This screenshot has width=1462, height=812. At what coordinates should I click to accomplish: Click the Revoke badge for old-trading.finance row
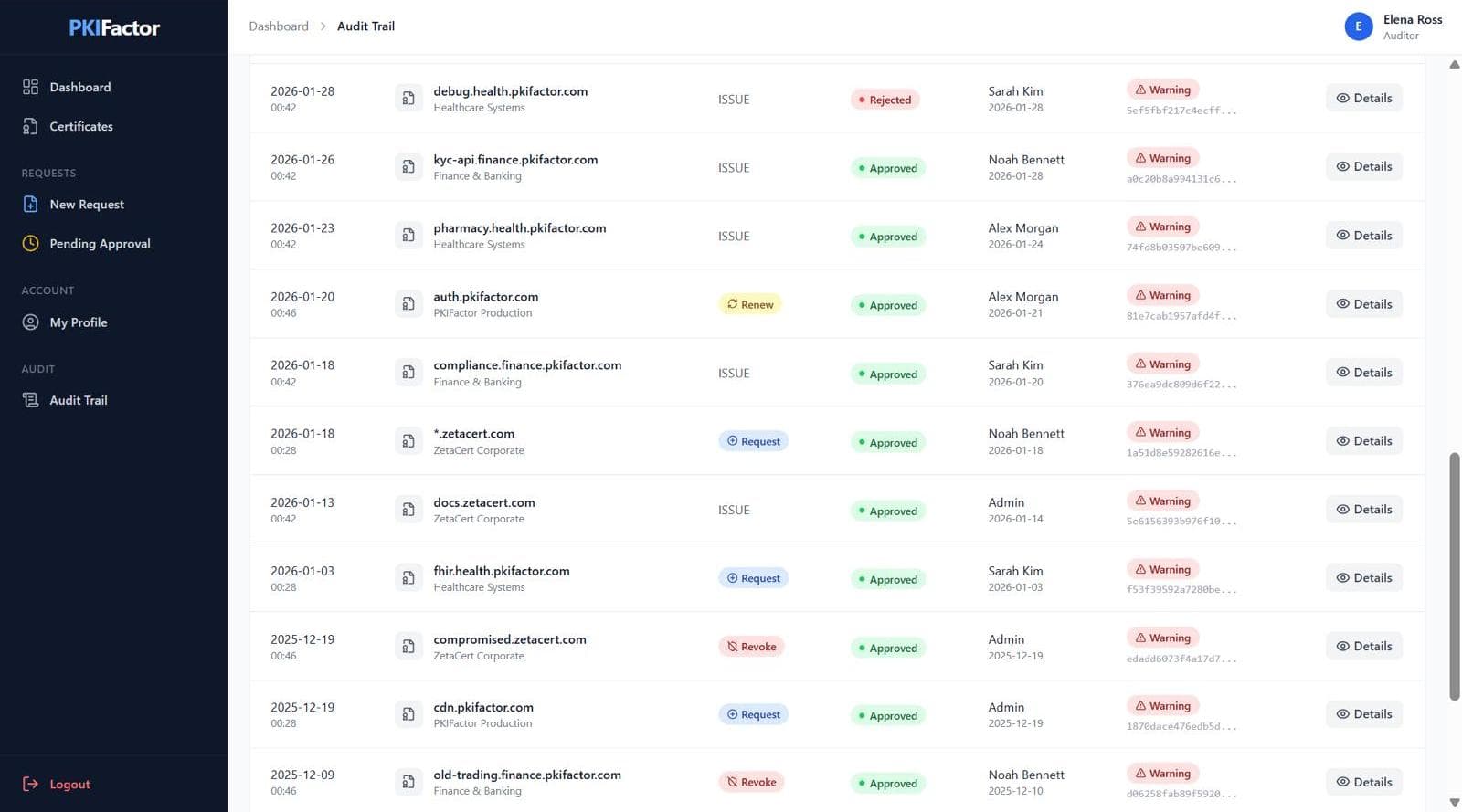click(750, 782)
